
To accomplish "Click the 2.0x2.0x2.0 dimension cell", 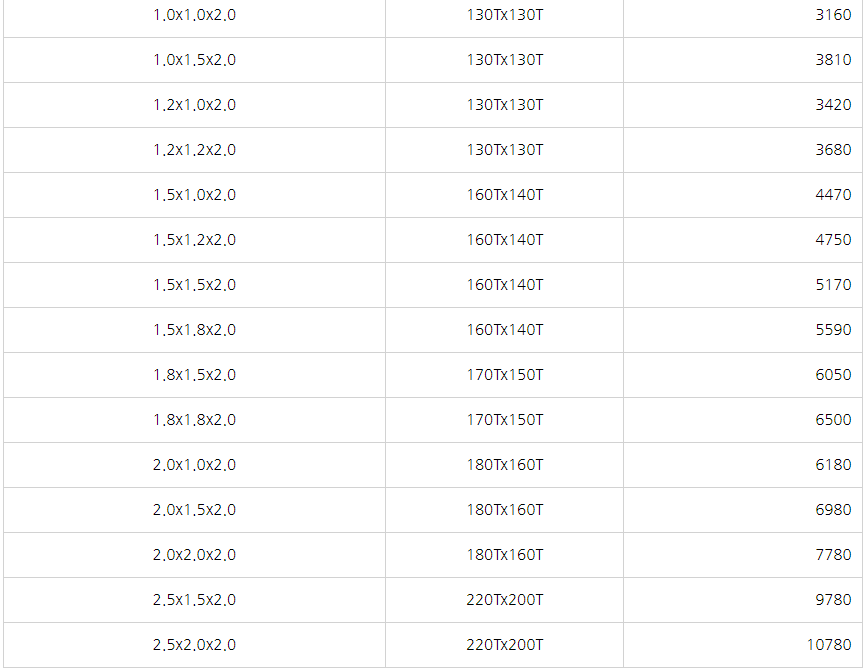I will [194, 555].
